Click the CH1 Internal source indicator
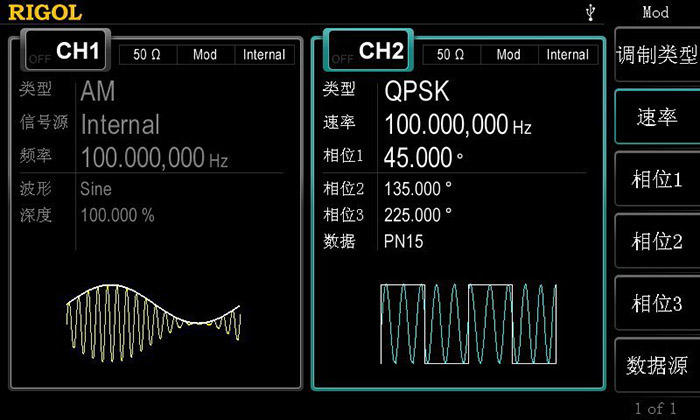Screen dimensions: 700x420 (264, 55)
